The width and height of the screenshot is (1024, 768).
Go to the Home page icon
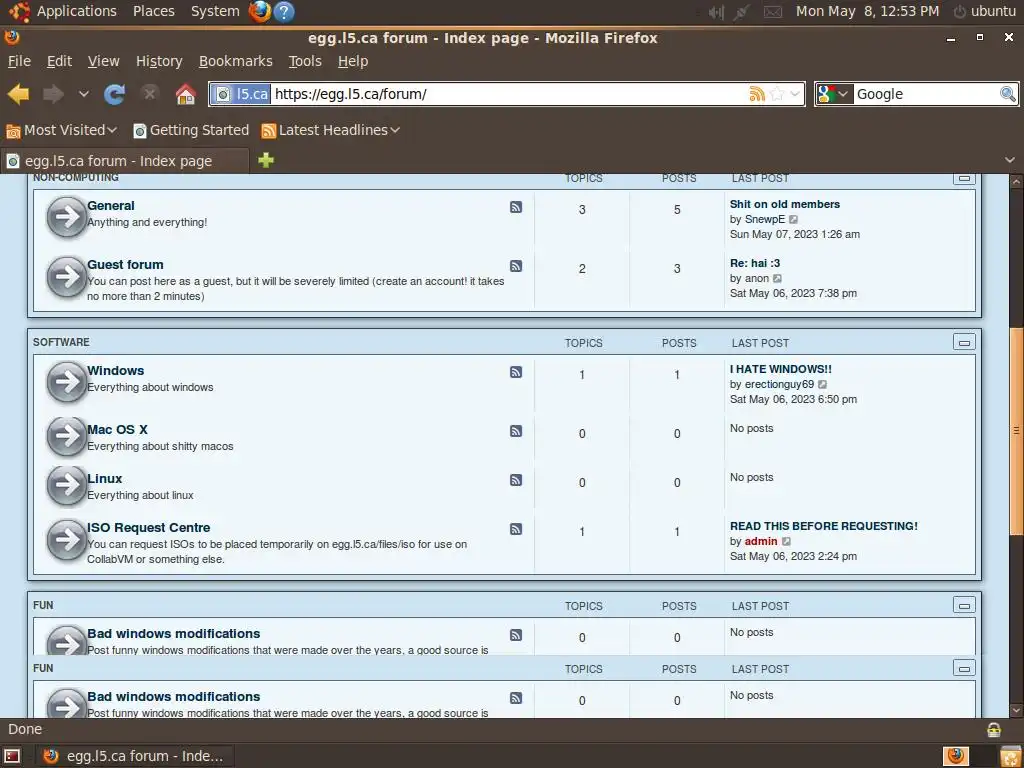(x=186, y=94)
